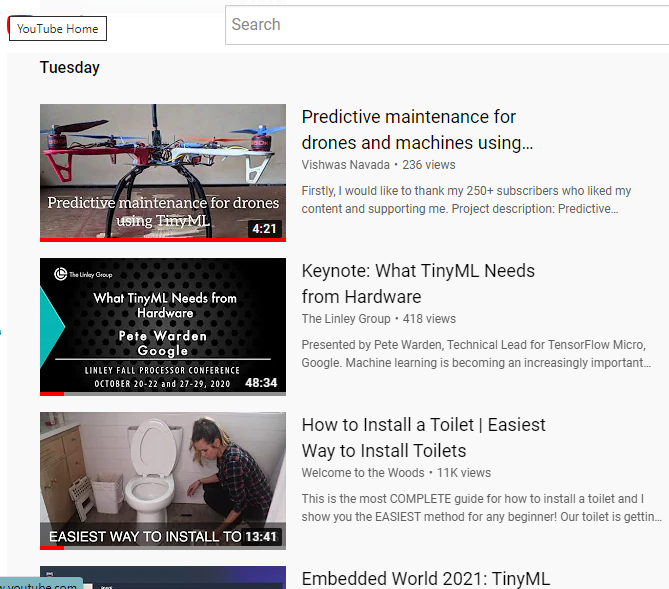669x589 pixels.
Task: Click the '236 views' text
Action: [x=429, y=165]
